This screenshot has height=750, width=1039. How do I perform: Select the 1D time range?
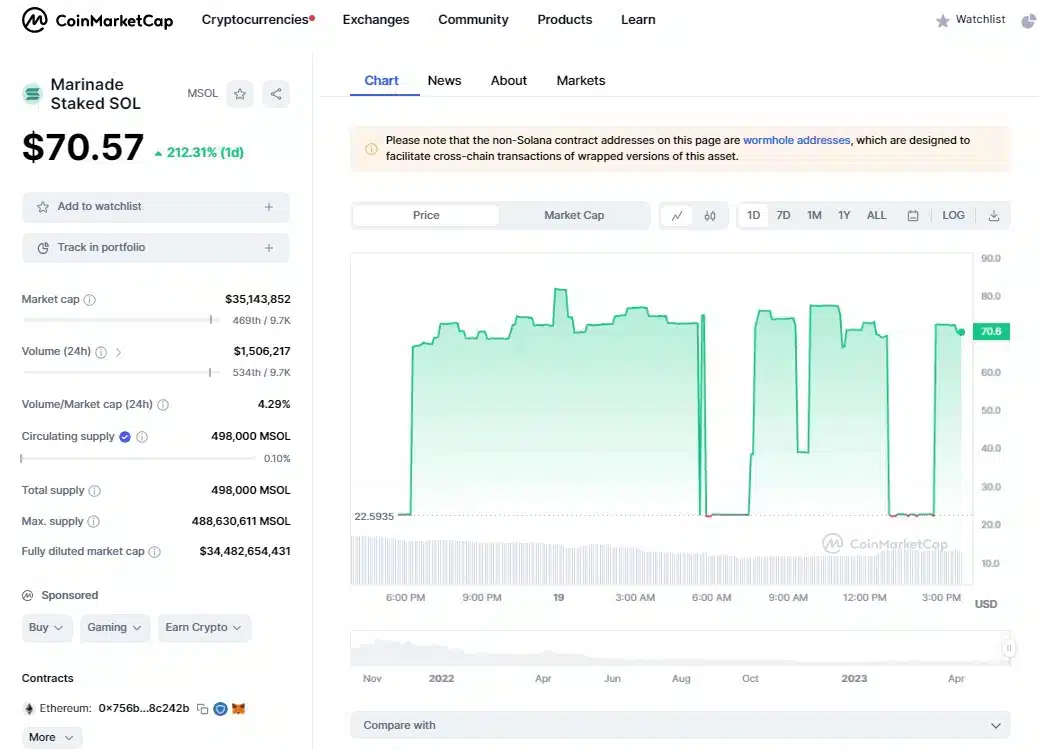[753, 215]
